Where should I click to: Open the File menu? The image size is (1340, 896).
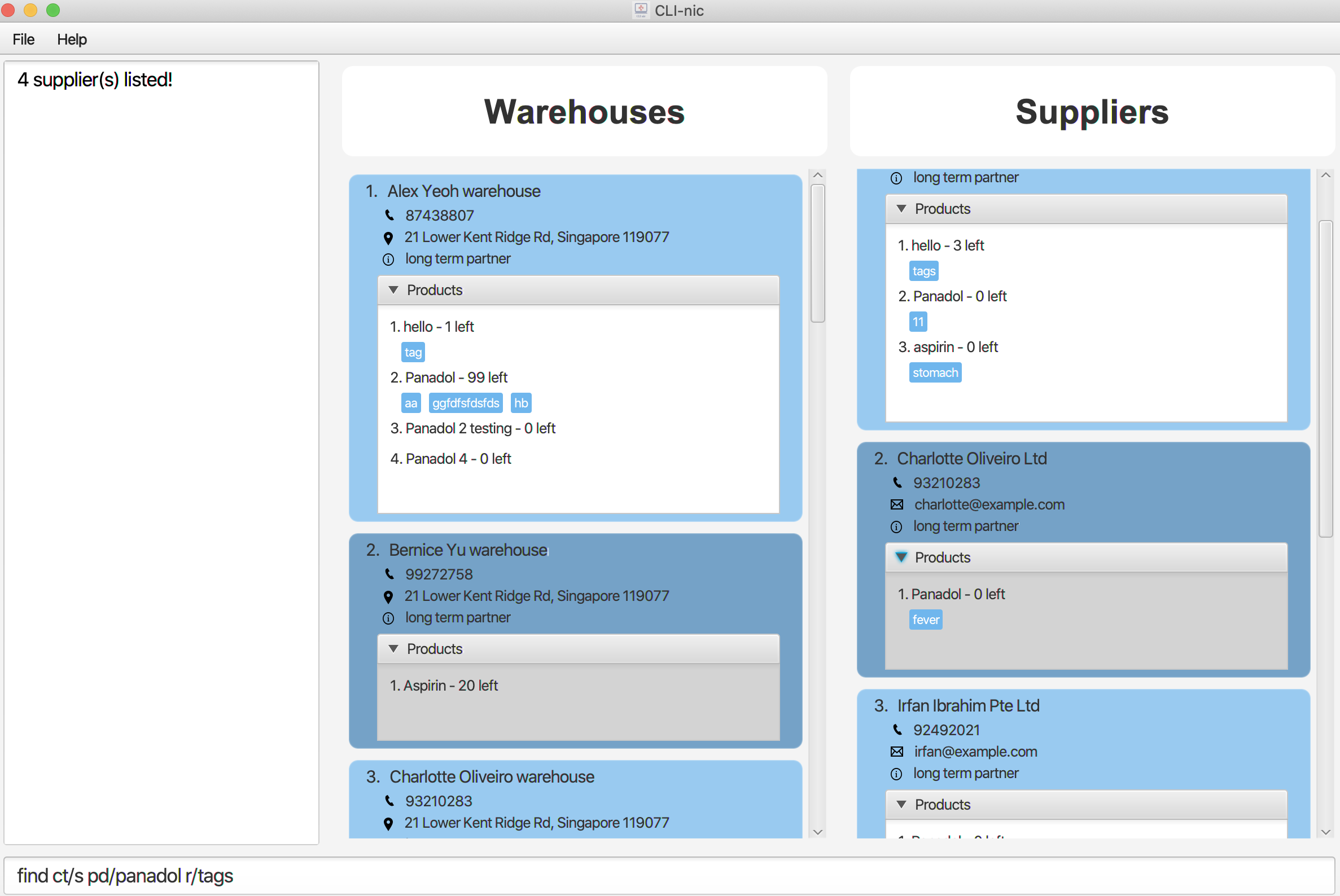point(24,39)
